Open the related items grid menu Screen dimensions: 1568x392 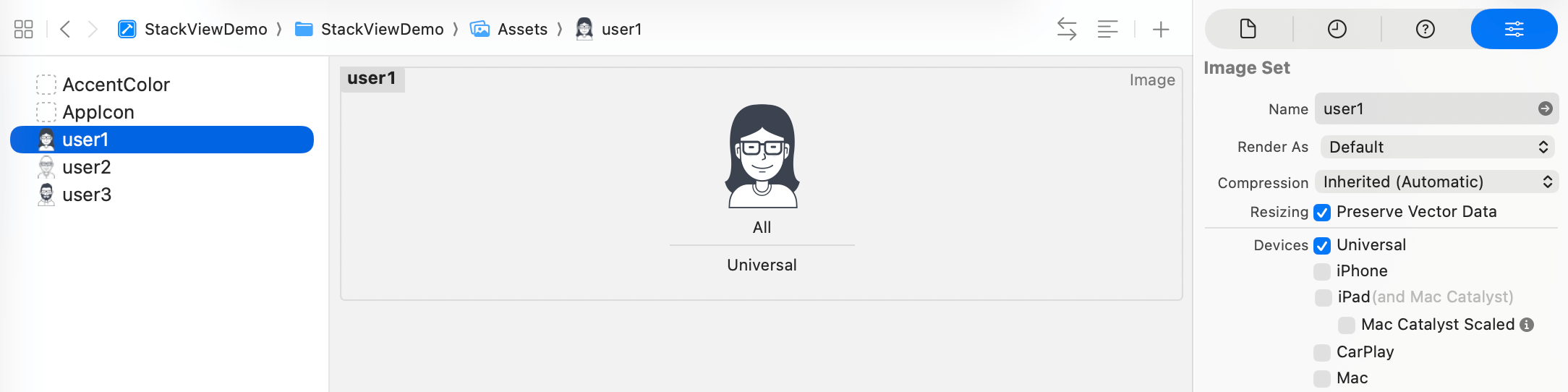click(x=23, y=29)
